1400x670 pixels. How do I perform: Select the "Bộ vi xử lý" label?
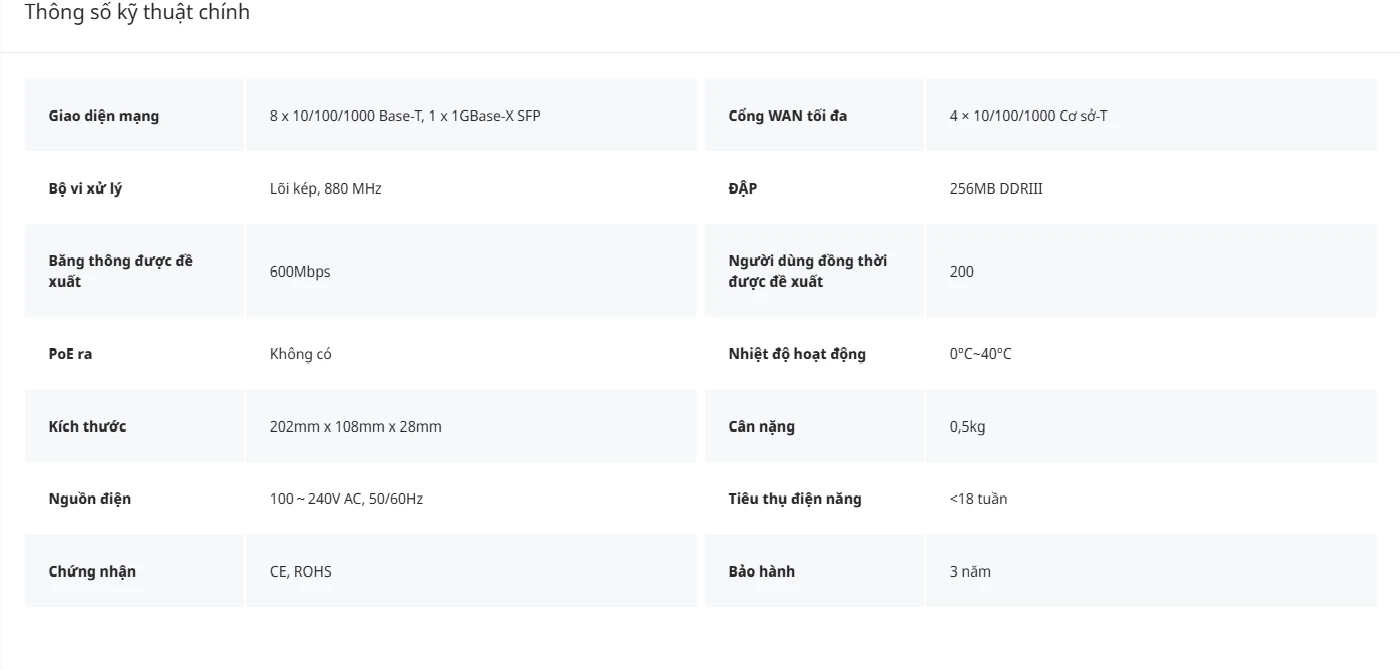[x=85, y=189]
